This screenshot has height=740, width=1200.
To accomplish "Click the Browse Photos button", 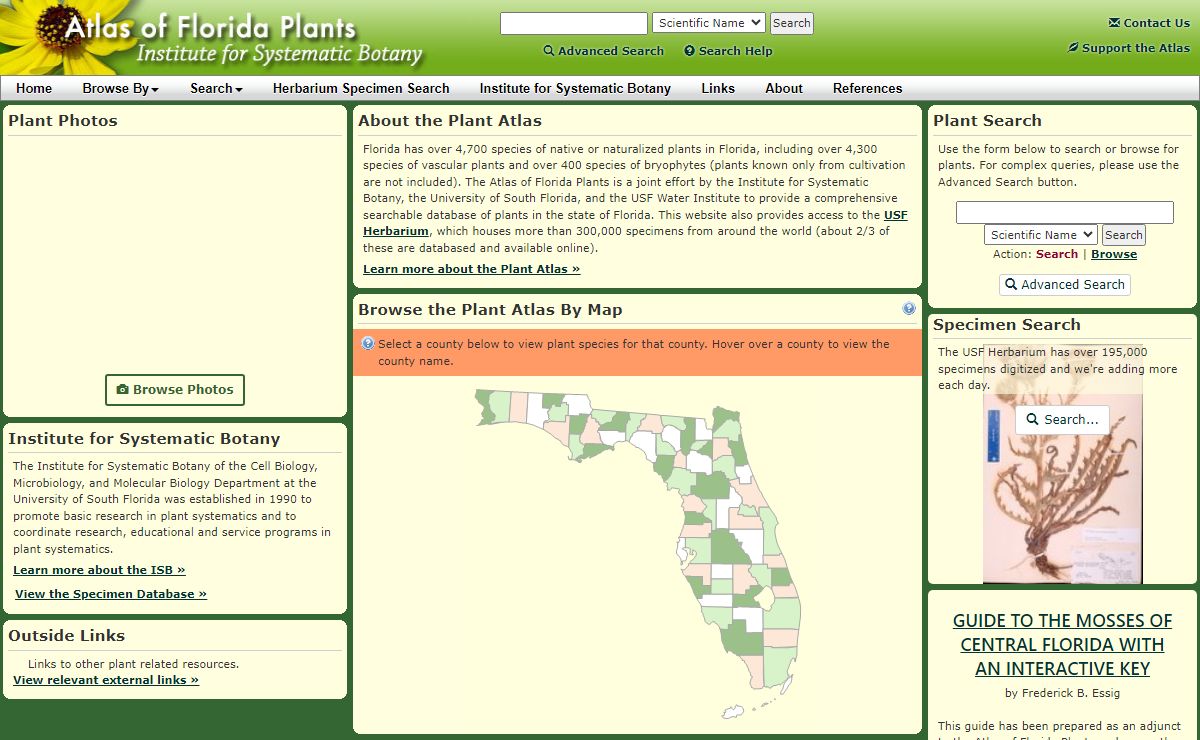I will (175, 390).
